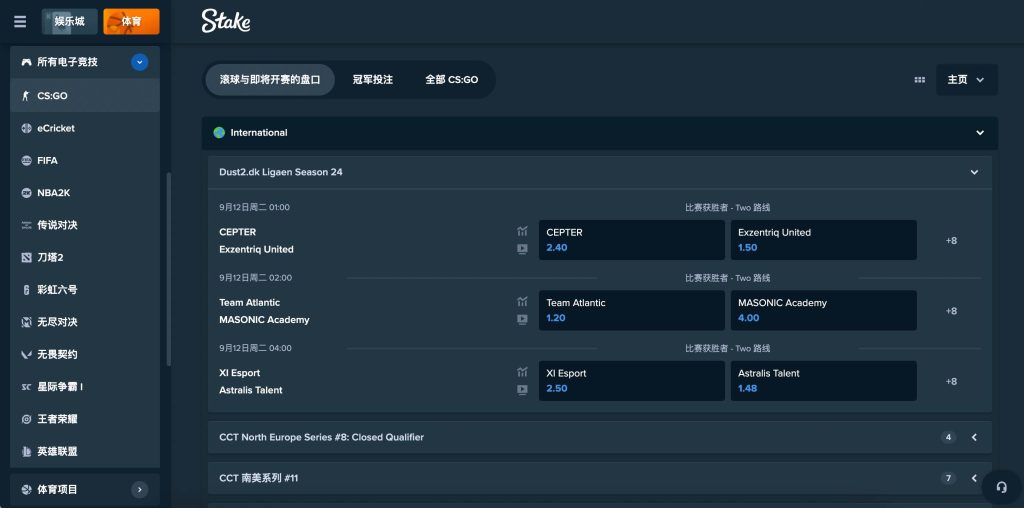Open Exzentriq United team name in match list
Image resolution: width=1024 pixels, height=508 pixels.
(256, 249)
